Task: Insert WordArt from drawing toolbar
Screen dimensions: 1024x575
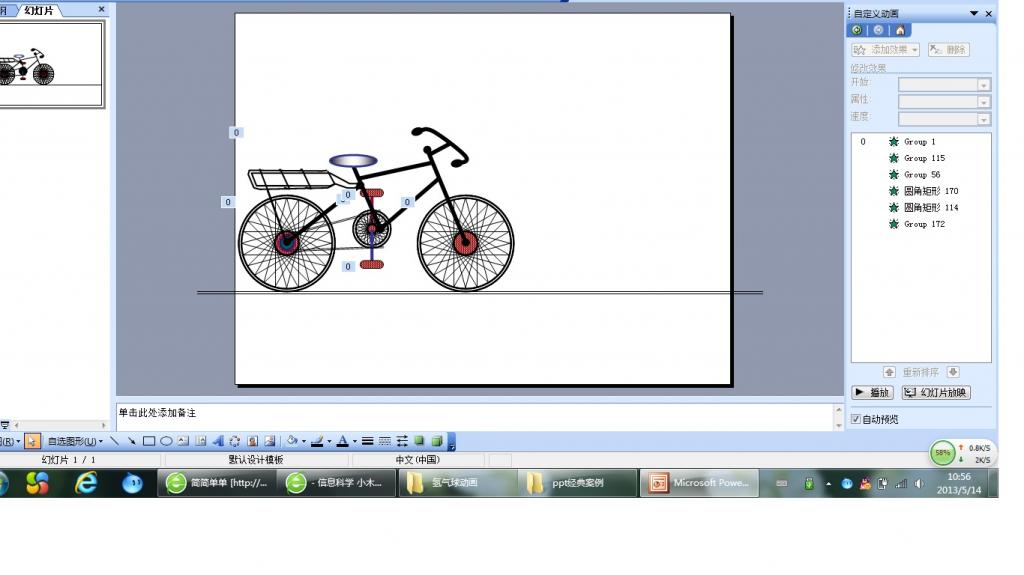Action: click(218, 441)
